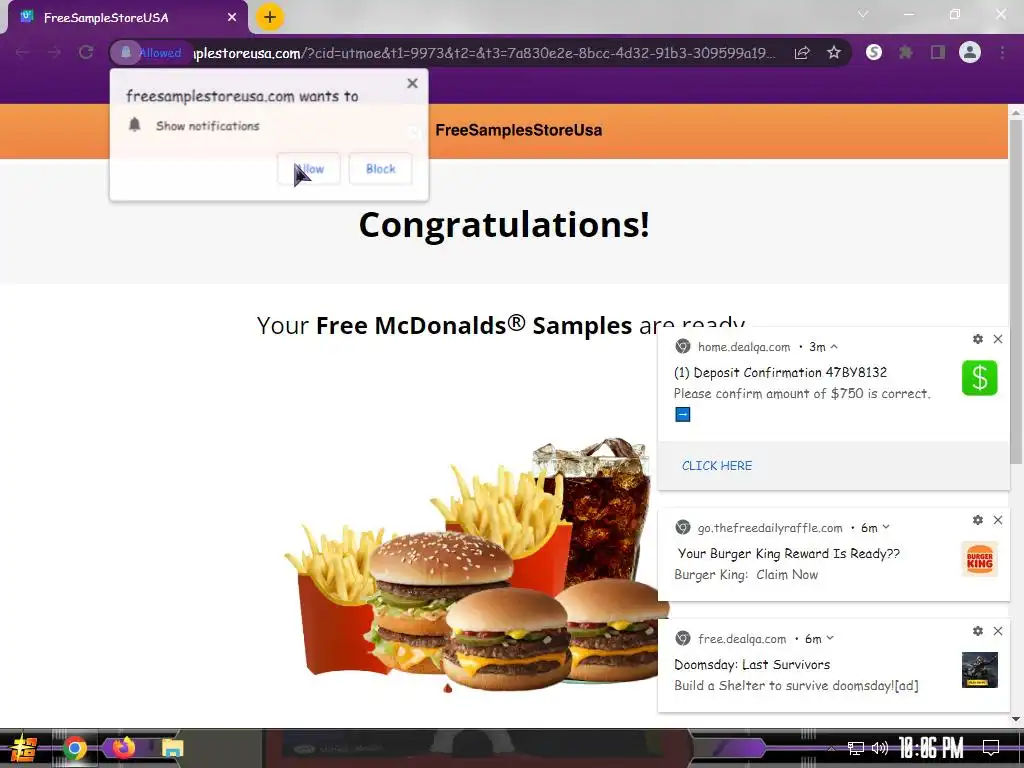Dismiss the notification permission popup

(x=412, y=83)
